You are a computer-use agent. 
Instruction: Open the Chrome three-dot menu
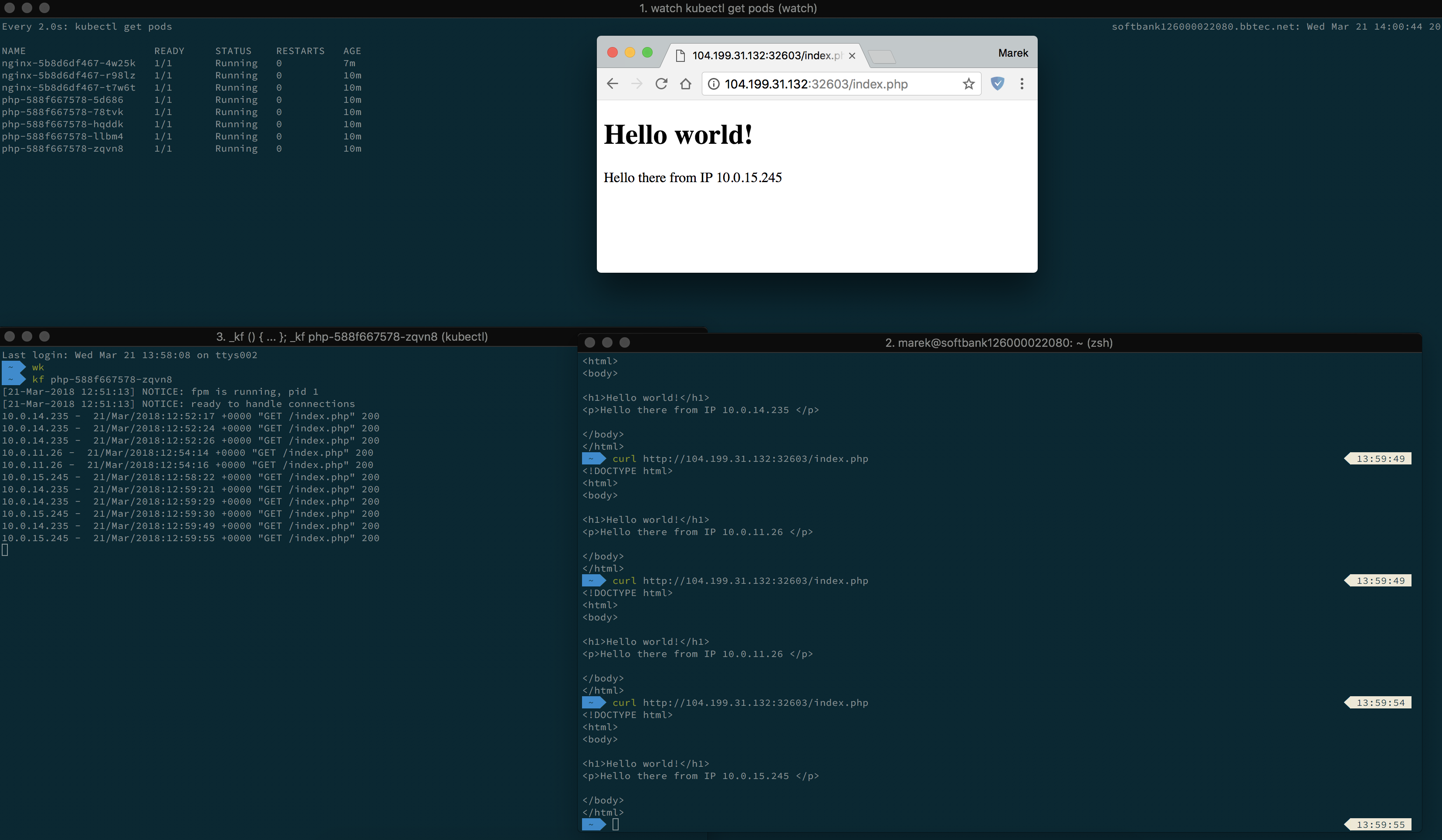(1022, 84)
